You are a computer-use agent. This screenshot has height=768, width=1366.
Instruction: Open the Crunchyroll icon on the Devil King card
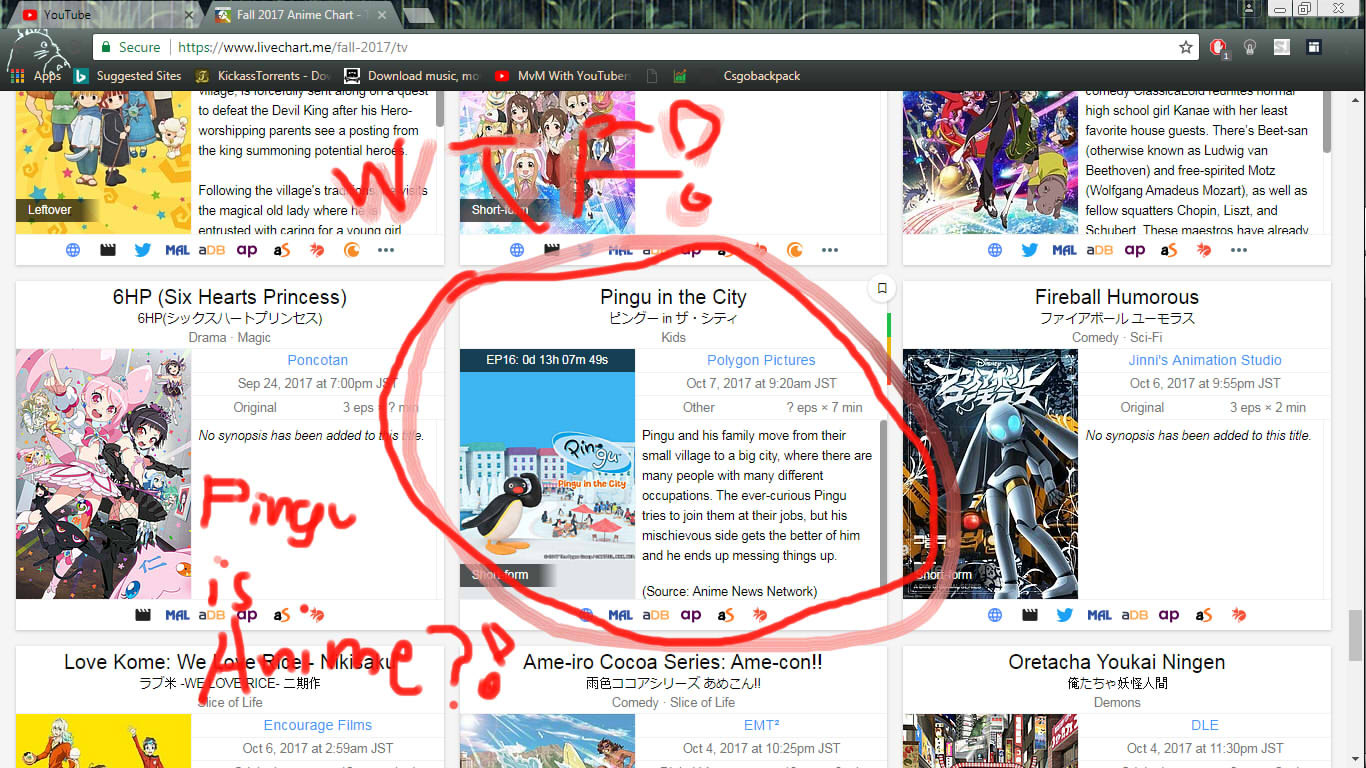[351, 250]
